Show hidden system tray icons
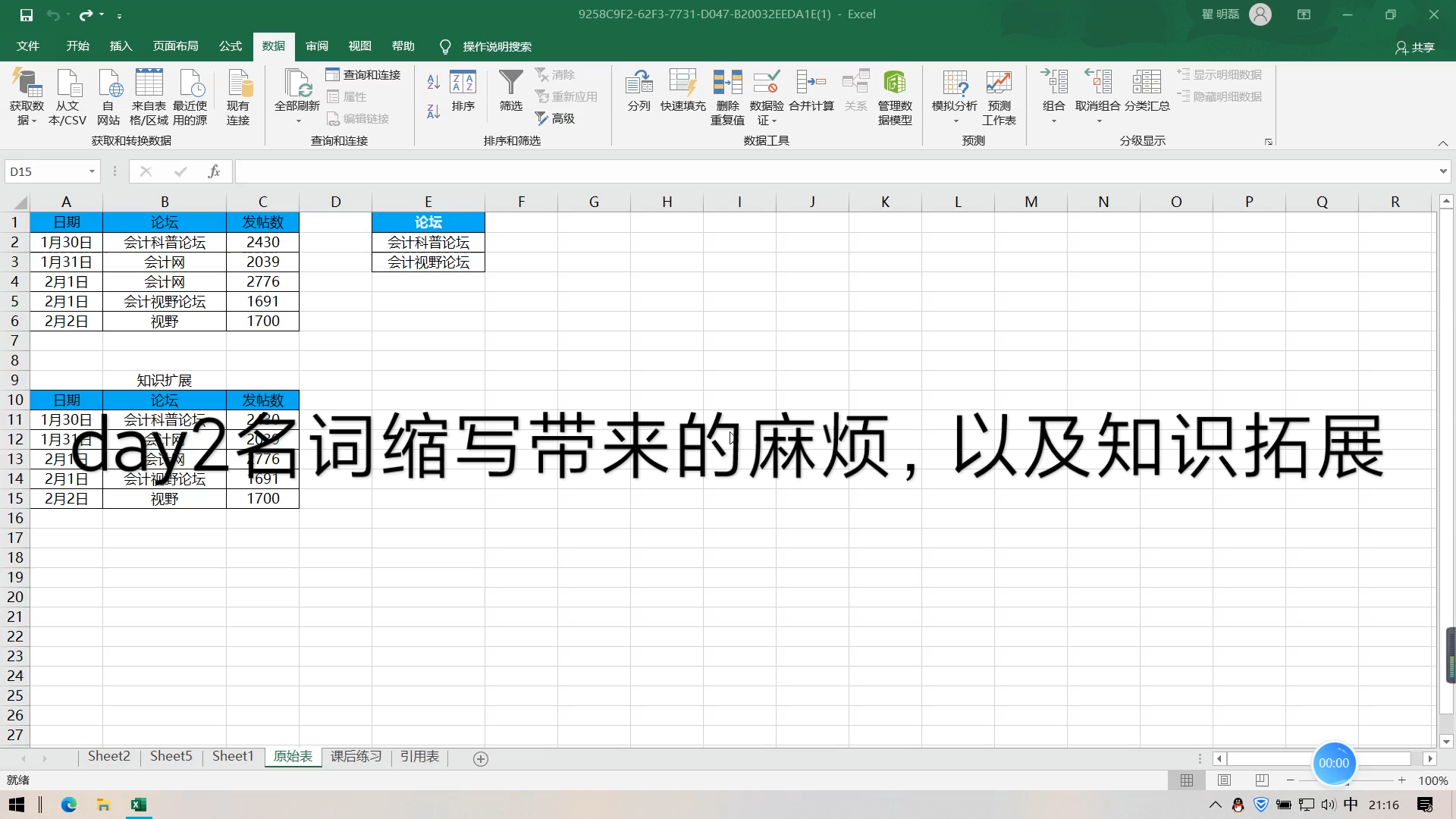 [x=1215, y=805]
